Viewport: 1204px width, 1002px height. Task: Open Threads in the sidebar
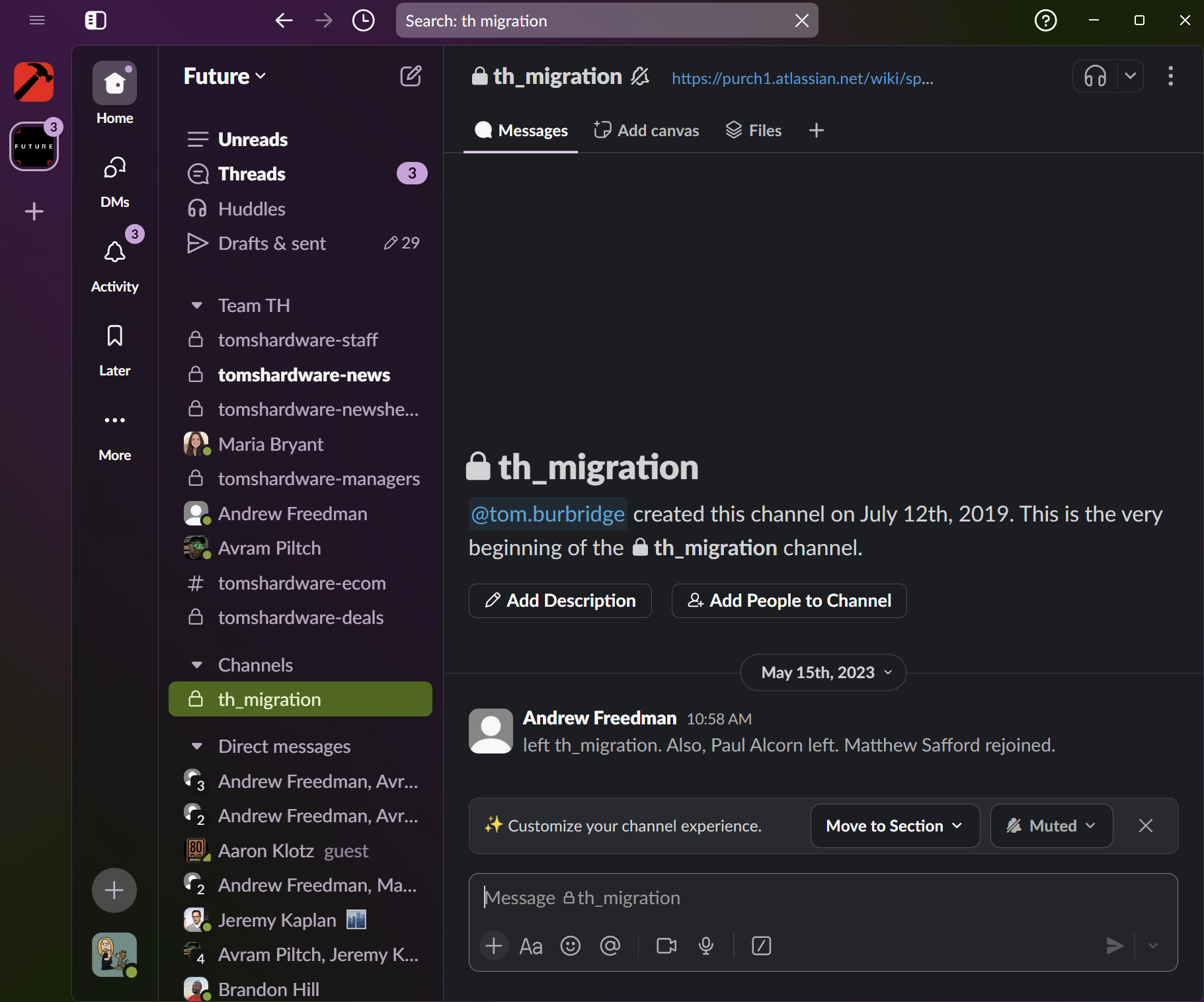[301, 174]
